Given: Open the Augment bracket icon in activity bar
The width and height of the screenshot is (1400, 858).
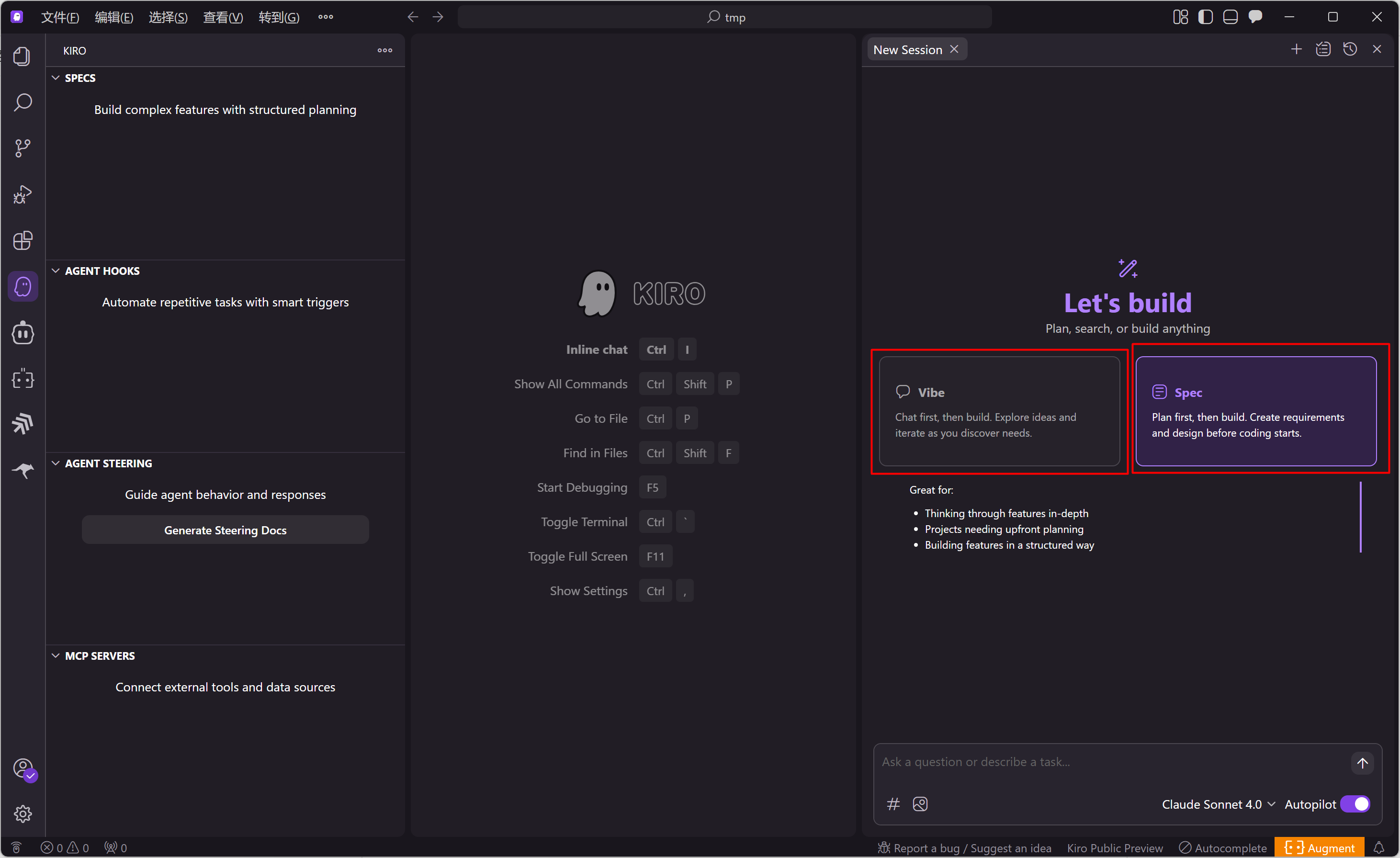Looking at the screenshot, I should point(22,378).
